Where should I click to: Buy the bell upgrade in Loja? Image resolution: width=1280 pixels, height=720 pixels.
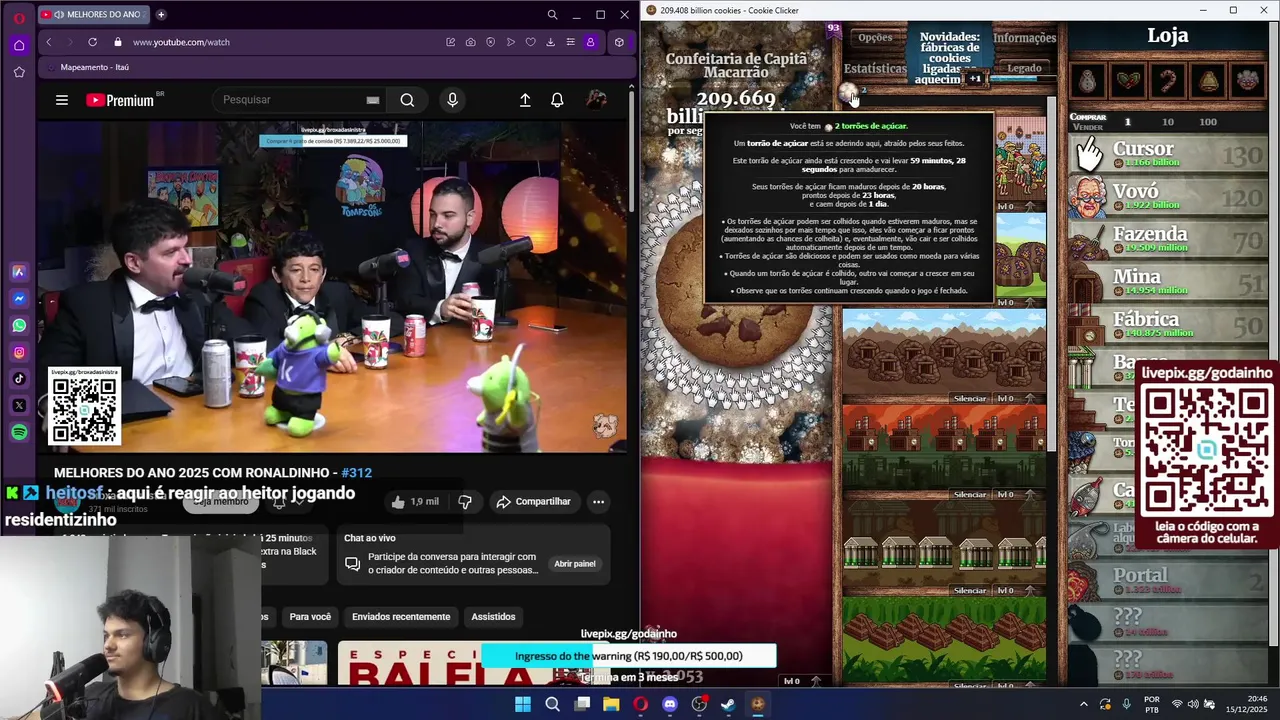(1208, 80)
